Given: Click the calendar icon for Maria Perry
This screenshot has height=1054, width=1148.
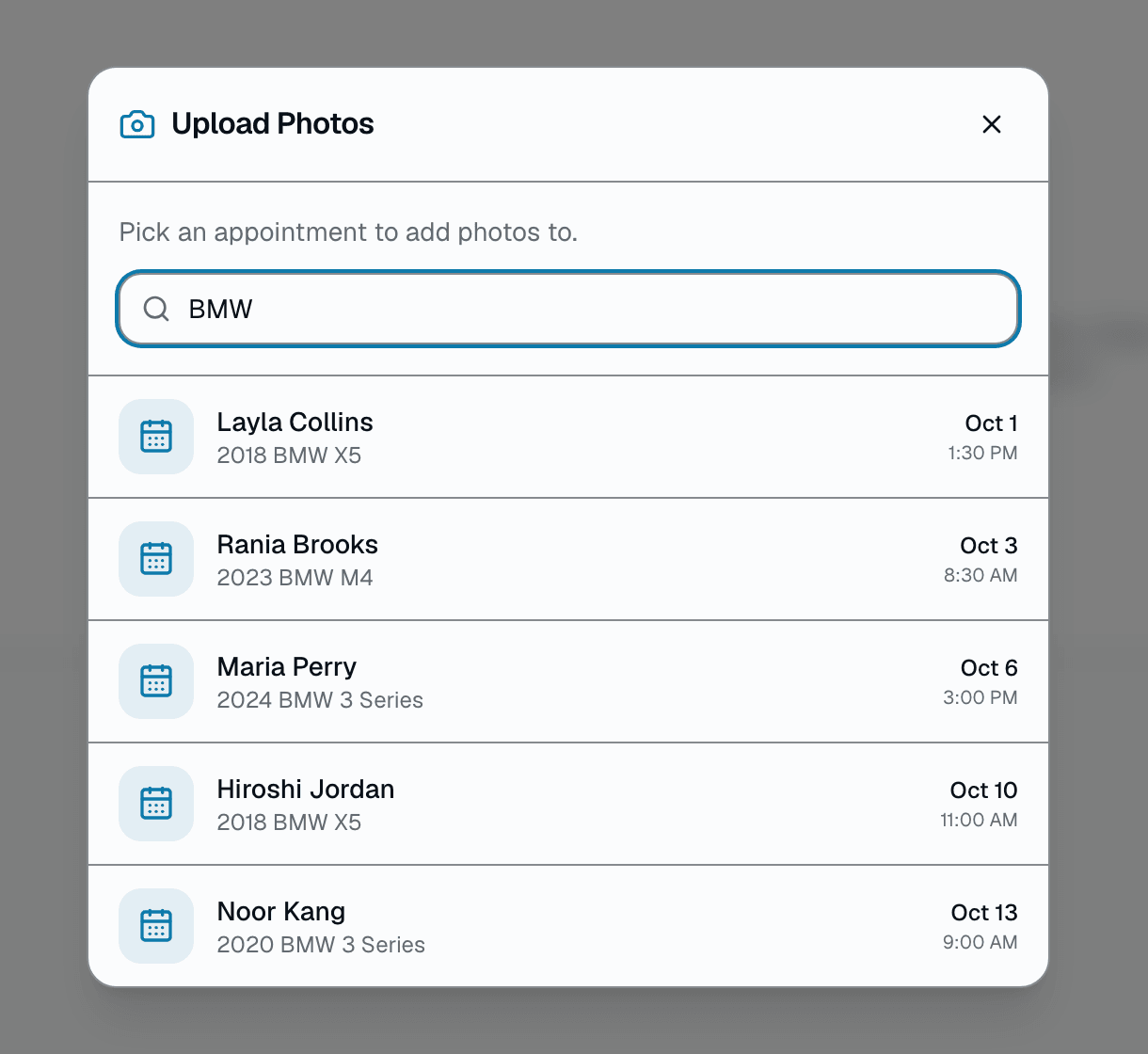Looking at the screenshot, I should pyautogui.click(x=156, y=681).
